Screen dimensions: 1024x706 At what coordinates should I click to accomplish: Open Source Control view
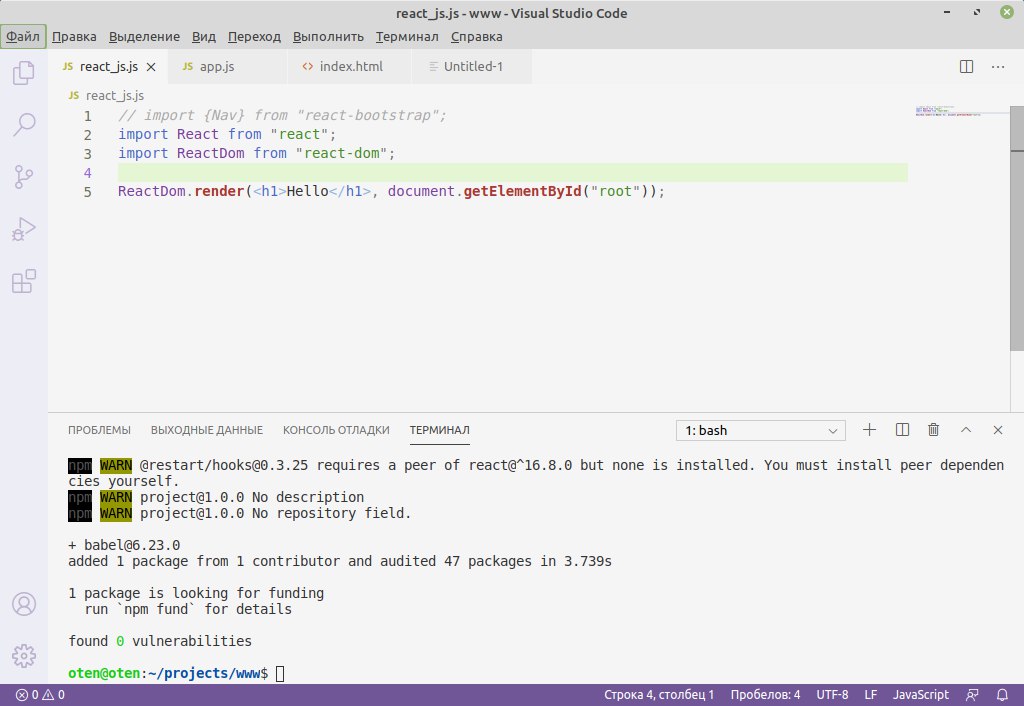pyautogui.click(x=24, y=176)
